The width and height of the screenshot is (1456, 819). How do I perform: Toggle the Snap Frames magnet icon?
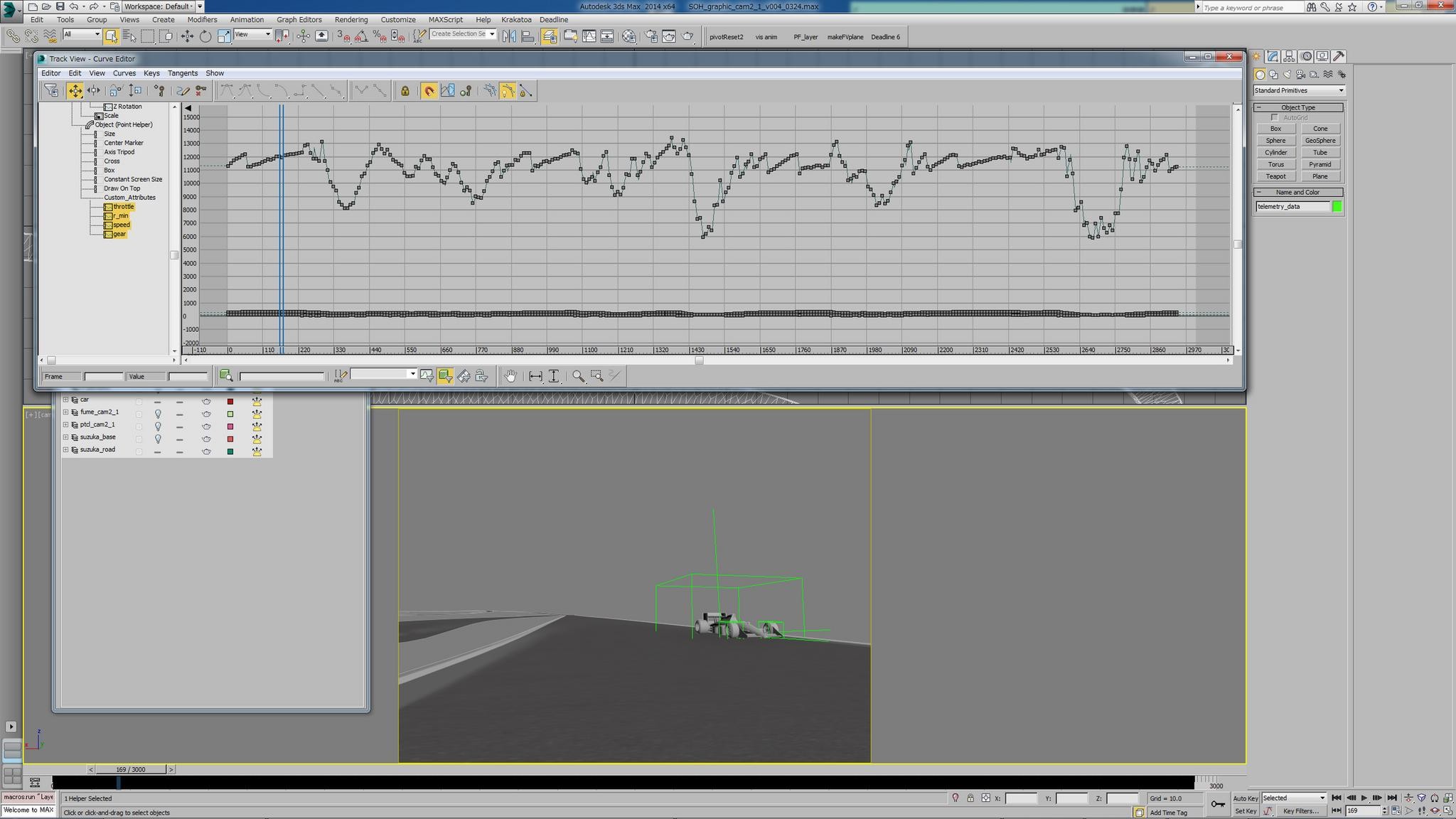[x=429, y=91]
